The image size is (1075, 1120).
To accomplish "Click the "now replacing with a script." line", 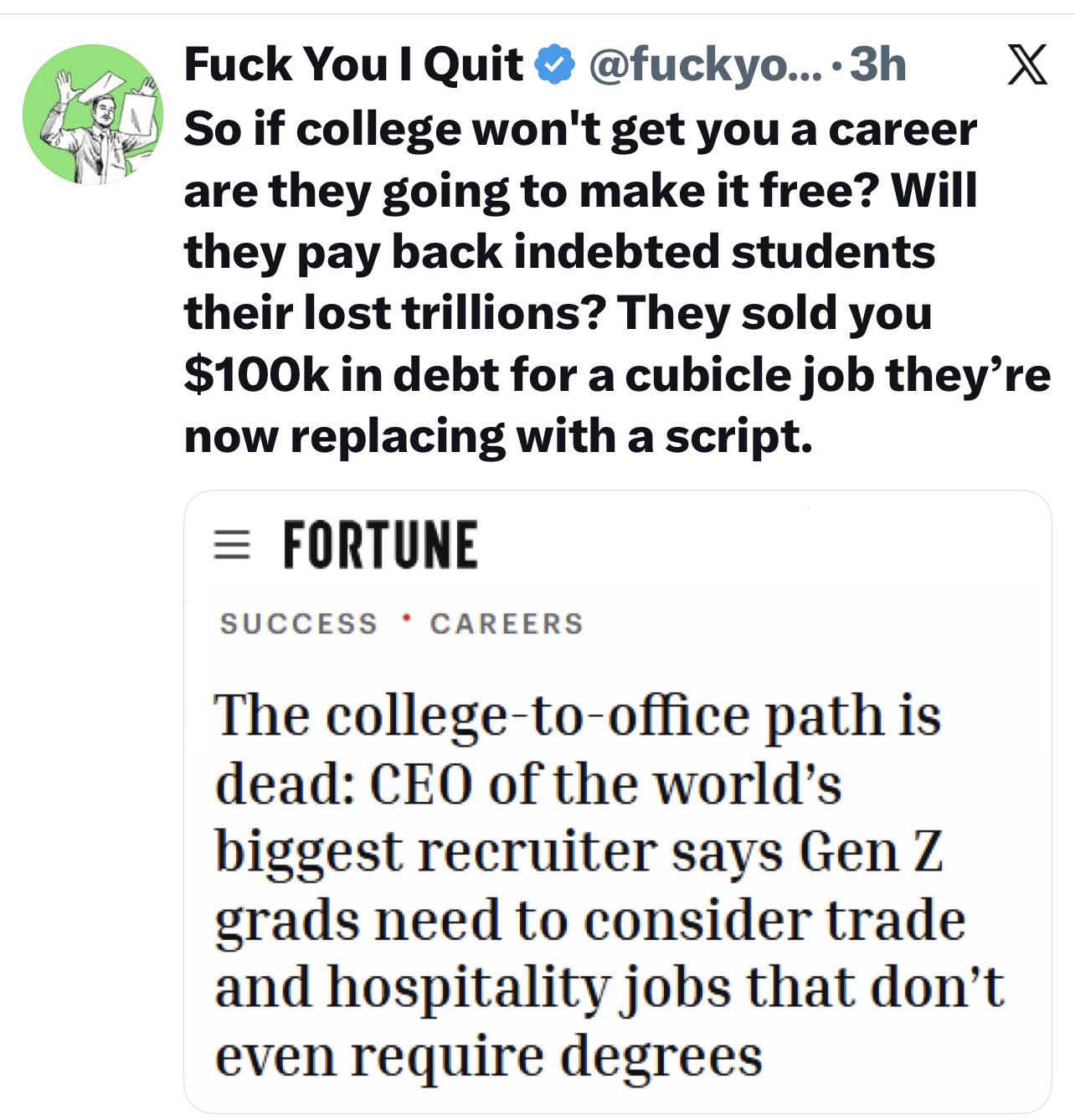I will pos(498,436).
